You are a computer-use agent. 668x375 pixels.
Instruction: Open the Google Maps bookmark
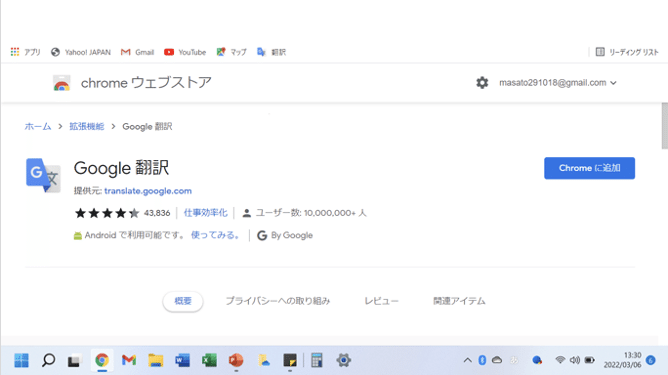(231, 52)
